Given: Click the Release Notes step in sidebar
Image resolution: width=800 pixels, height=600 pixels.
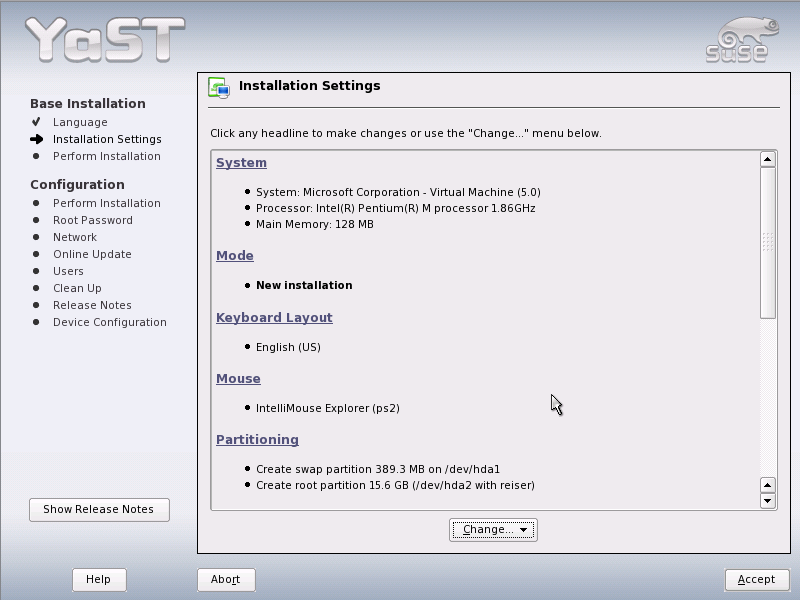Looking at the screenshot, I should (x=92, y=305).
